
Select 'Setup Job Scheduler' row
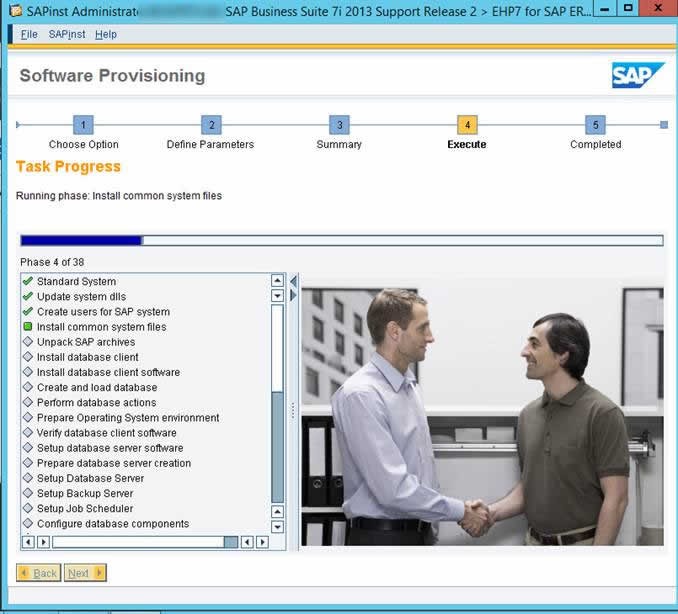point(145,508)
